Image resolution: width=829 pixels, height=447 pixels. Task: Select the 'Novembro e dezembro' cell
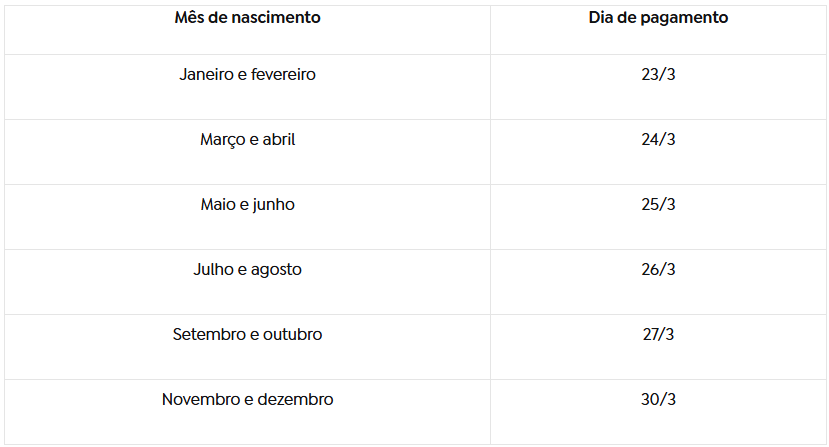coord(247,400)
